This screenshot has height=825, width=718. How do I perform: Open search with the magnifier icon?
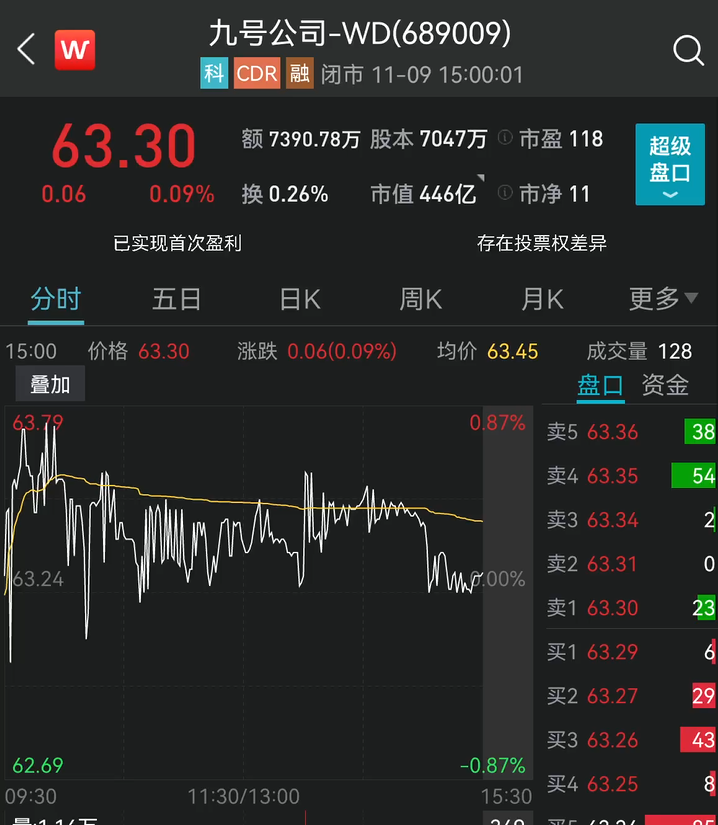688,51
